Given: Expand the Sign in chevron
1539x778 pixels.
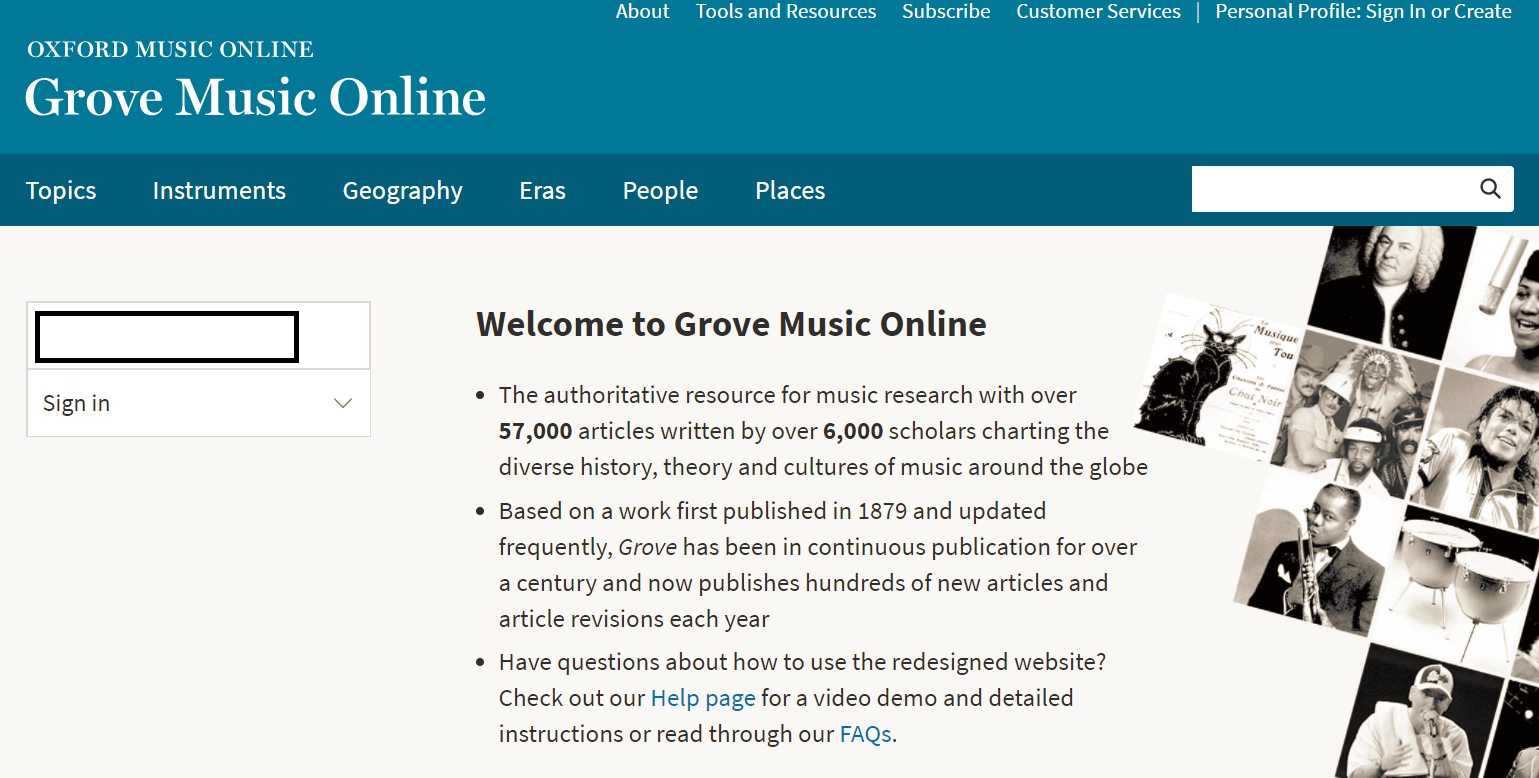Looking at the screenshot, I should coord(343,403).
